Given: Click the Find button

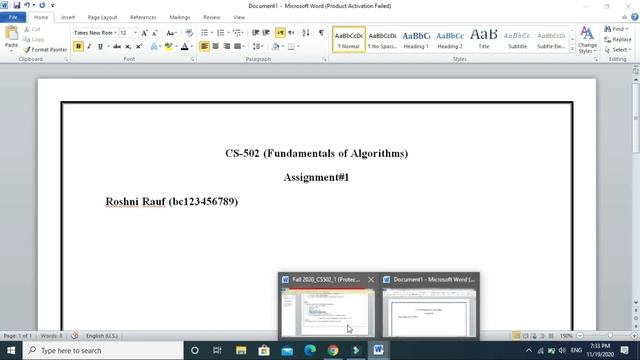Looking at the screenshot, I should (616, 29).
